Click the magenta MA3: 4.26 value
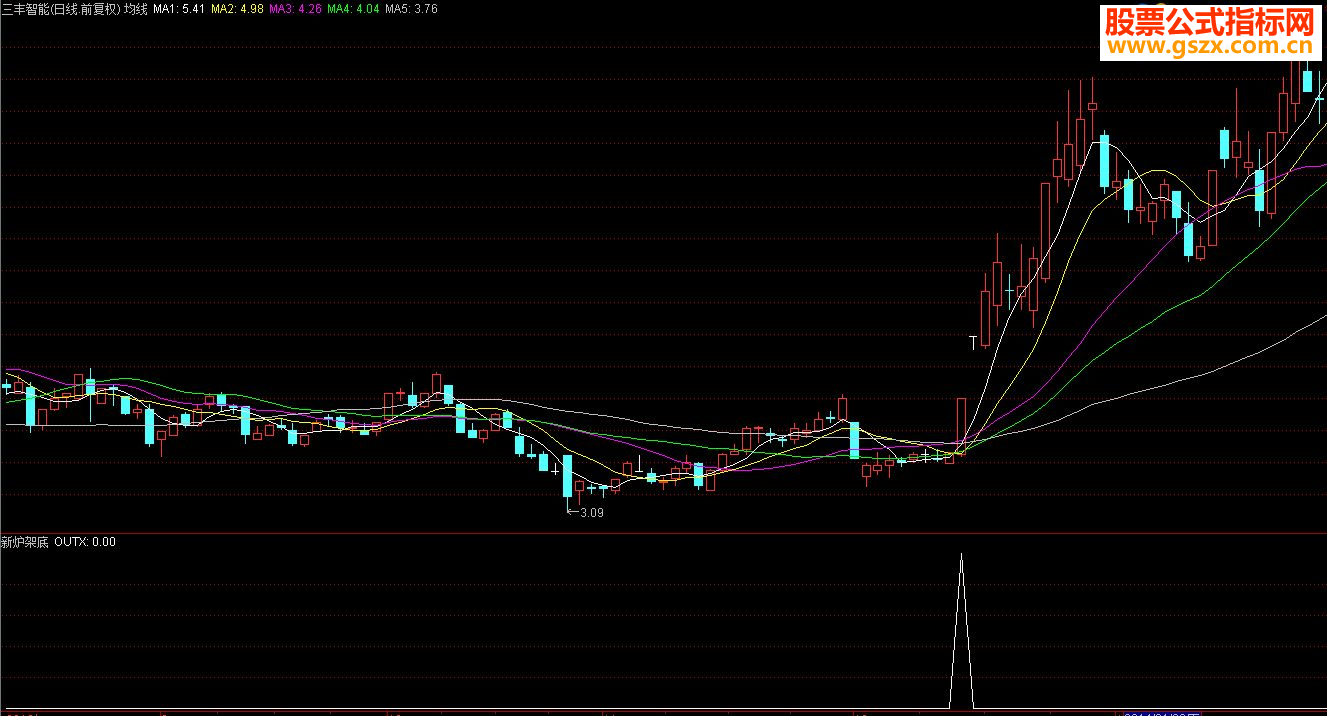The image size is (1327, 716). tap(295, 9)
